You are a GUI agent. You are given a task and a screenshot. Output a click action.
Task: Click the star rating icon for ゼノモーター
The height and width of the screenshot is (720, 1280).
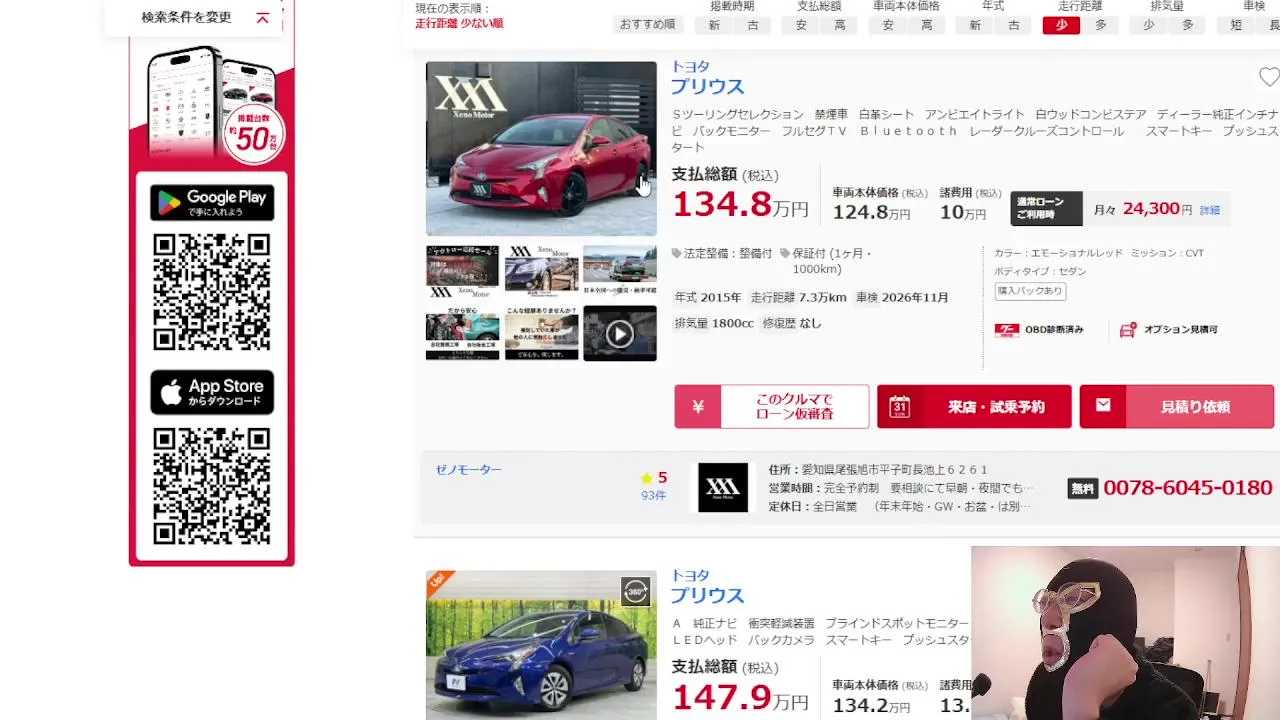point(646,478)
